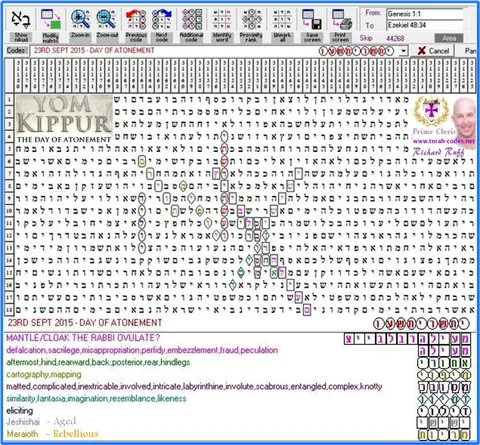The height and width of the screenshot is (445, 480).
Task: Click the Prime Cleric crest logo
Action: coord(431,112)
